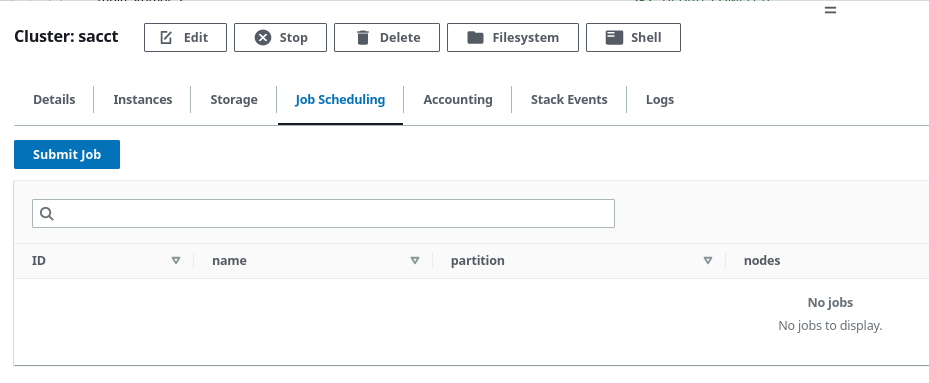Sort jobs by name column arrow

pos(415,260)
